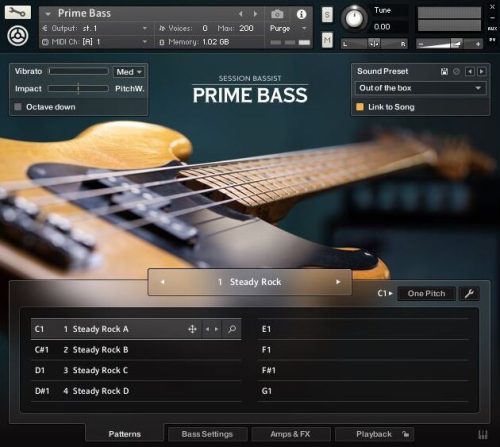500x447 pixels.
Task: Toggle the lock icon on Playback tab
Action: 405,434
